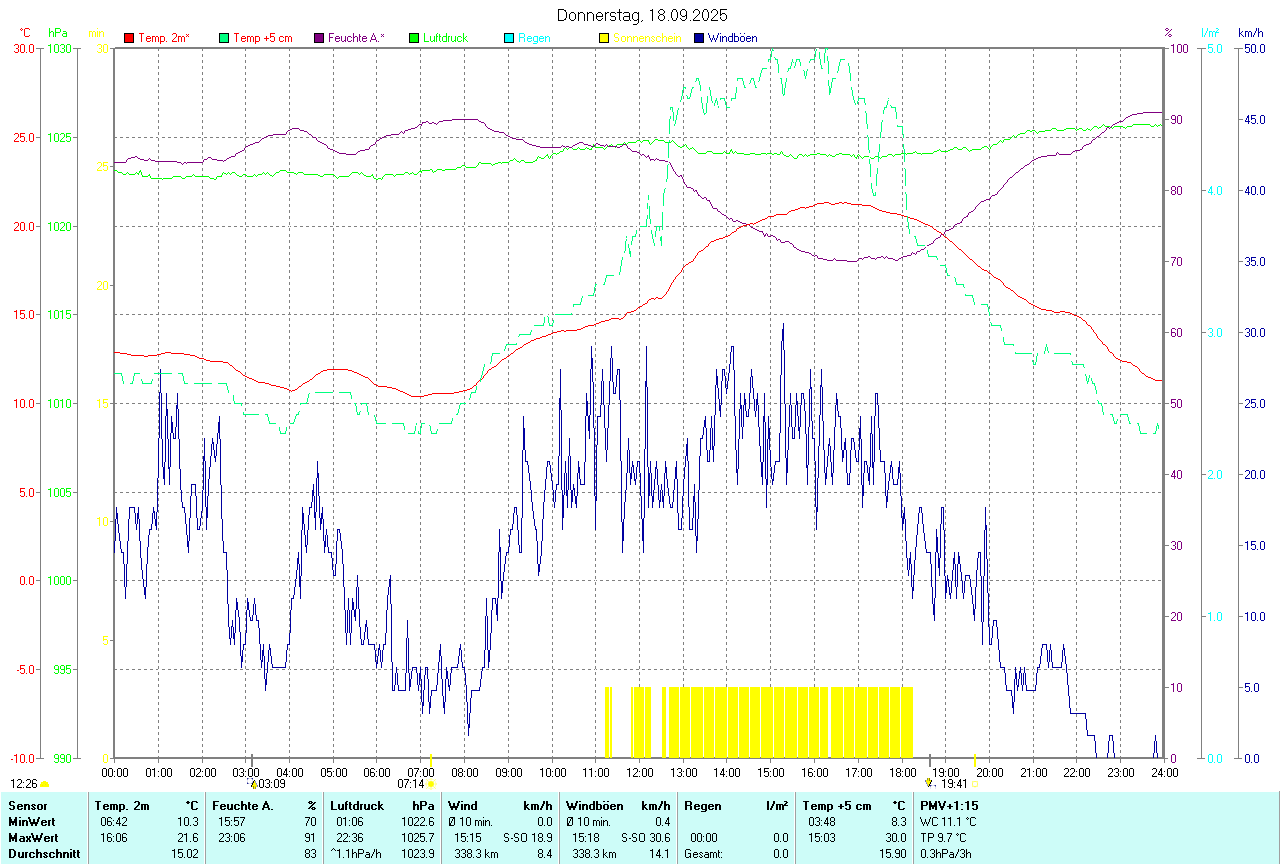Click the purple Feuchte A. legend square

[x=319, y=38]
